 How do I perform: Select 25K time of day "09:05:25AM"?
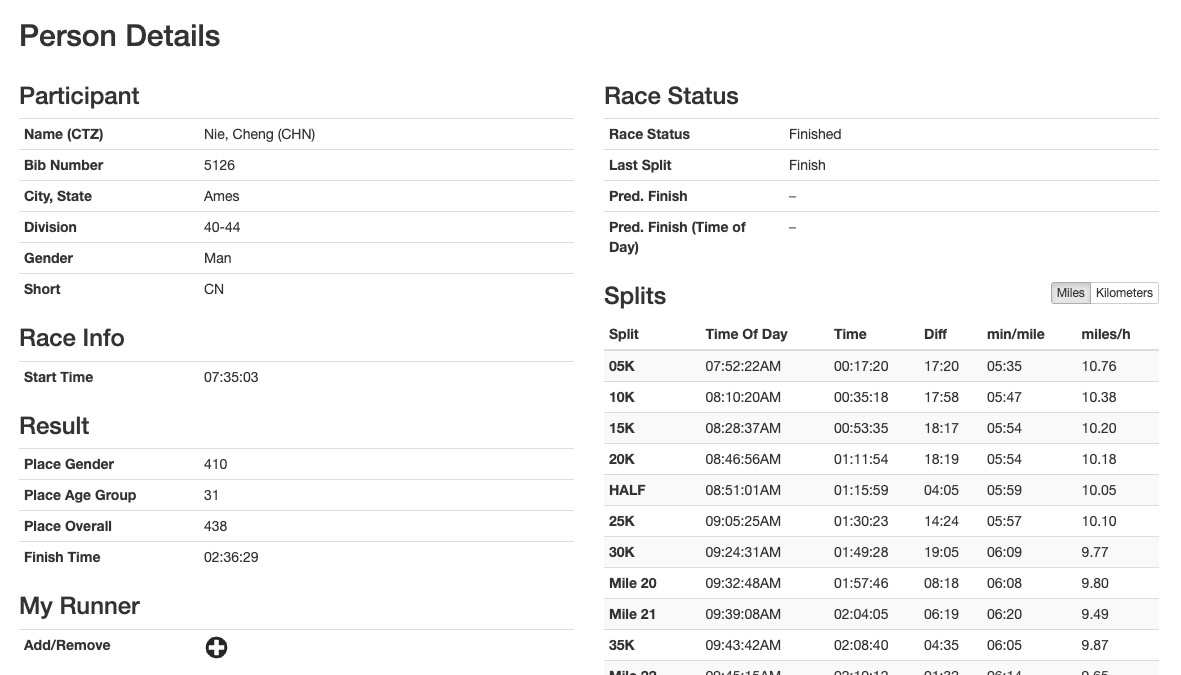pyautogui.click(x=743, y=521)
